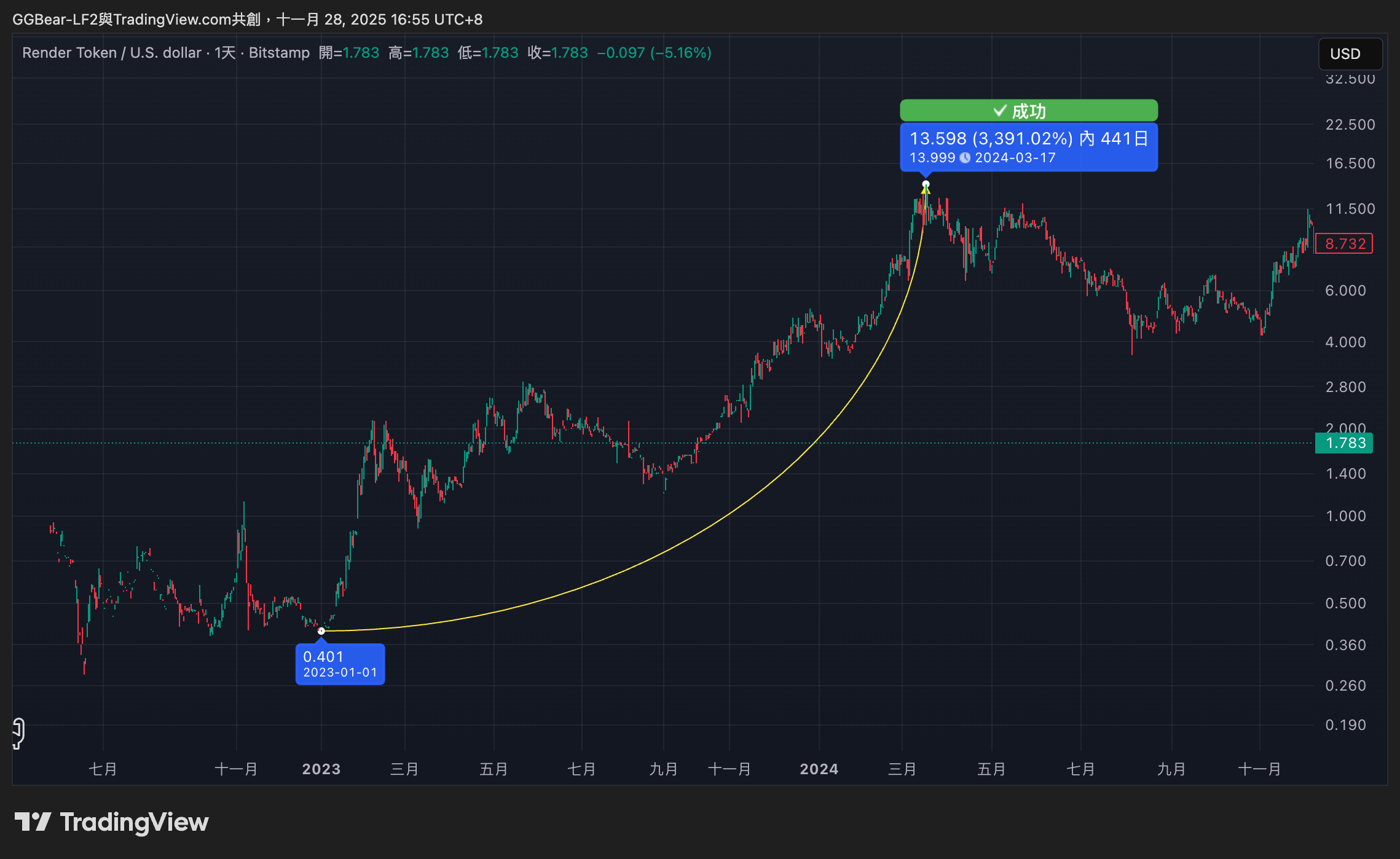Click the clock icon beside 2024-03-17
Image resolution: width=1400 pixels, height=859 pixels.
tap(965, 158)
